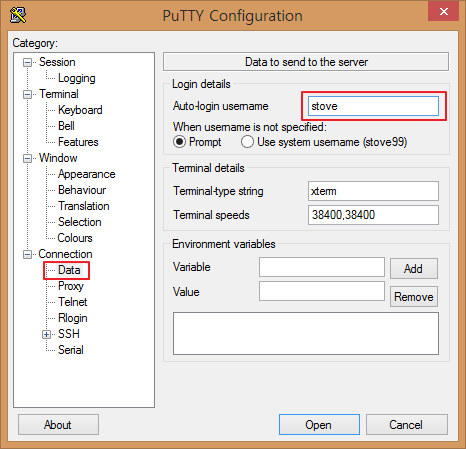
Task: Collapse the Terminal tree node
Action: [x=27, y=94]
